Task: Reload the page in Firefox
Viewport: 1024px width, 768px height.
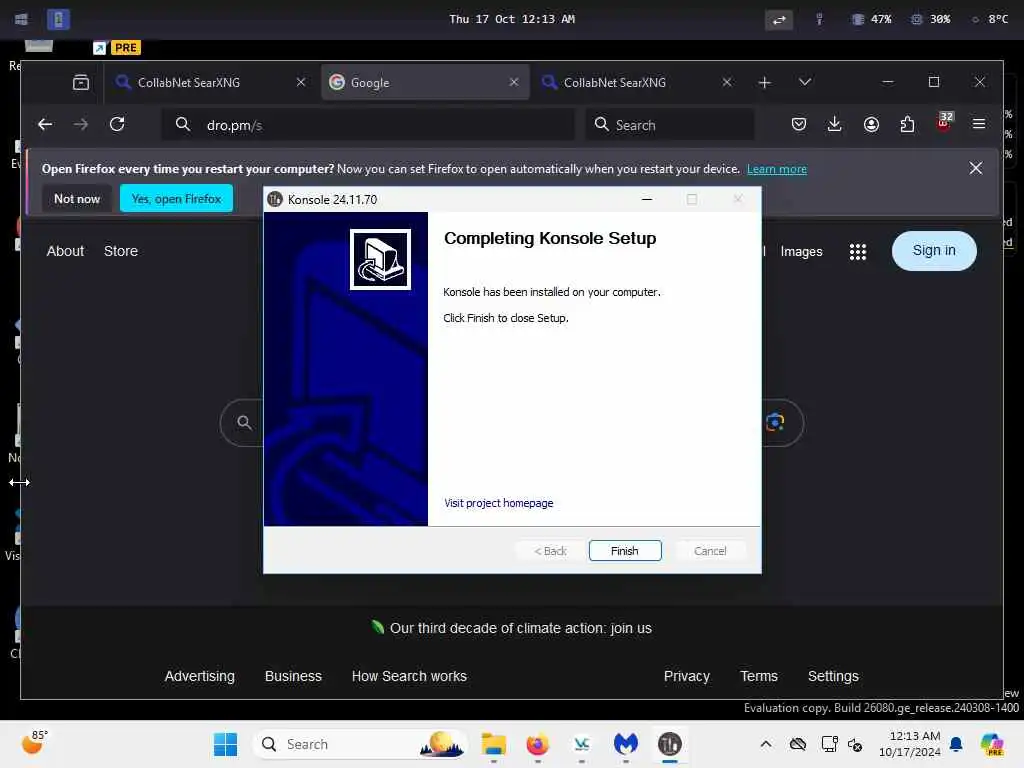Action: [117, 124]
